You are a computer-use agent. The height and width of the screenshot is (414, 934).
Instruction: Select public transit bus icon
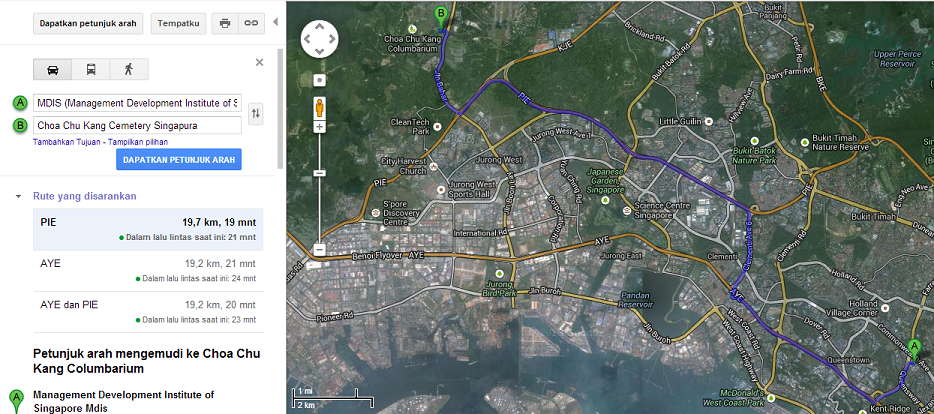coord(91,69)
